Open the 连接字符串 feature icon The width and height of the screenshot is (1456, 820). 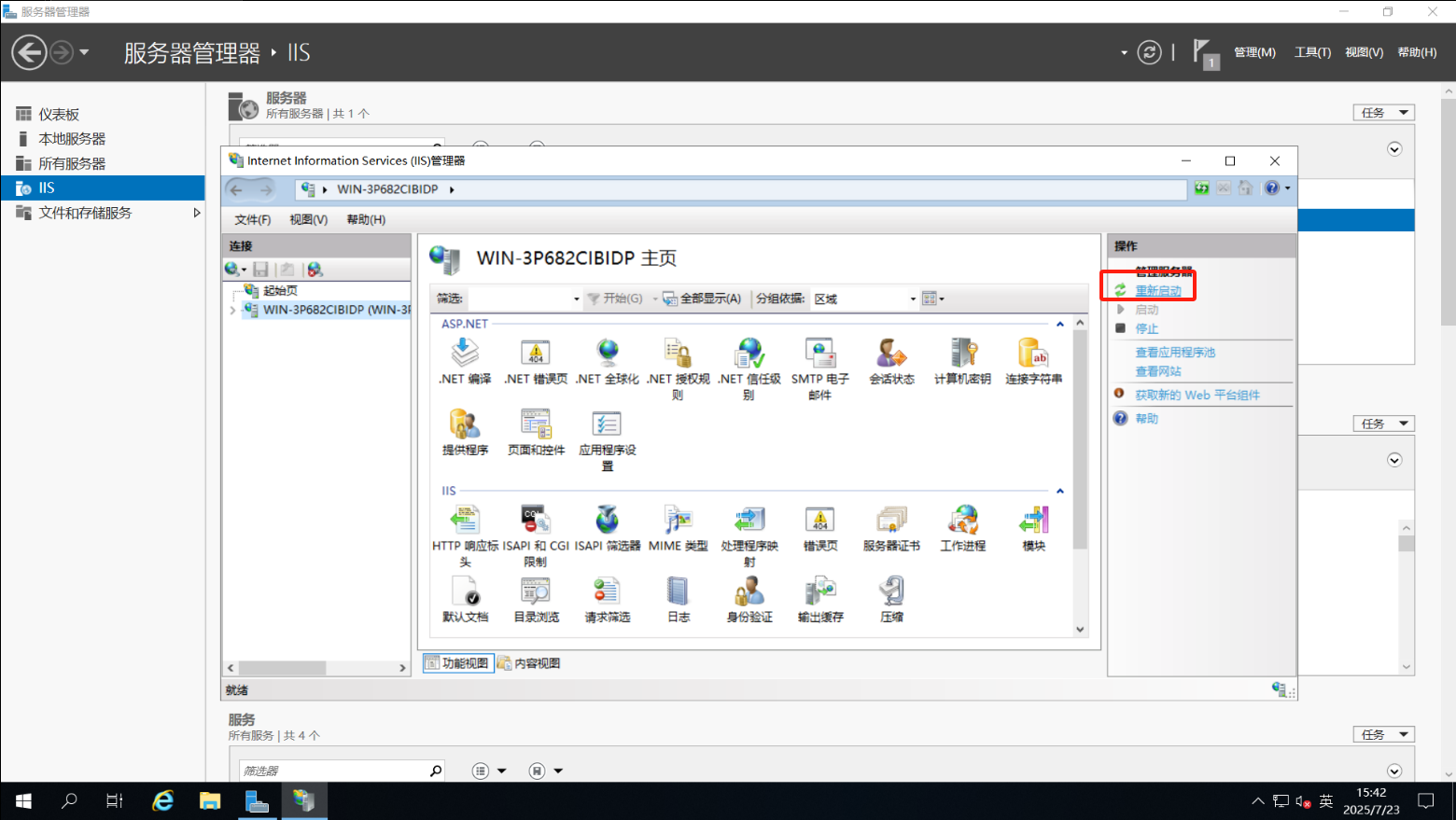(x=1033, y=353)
